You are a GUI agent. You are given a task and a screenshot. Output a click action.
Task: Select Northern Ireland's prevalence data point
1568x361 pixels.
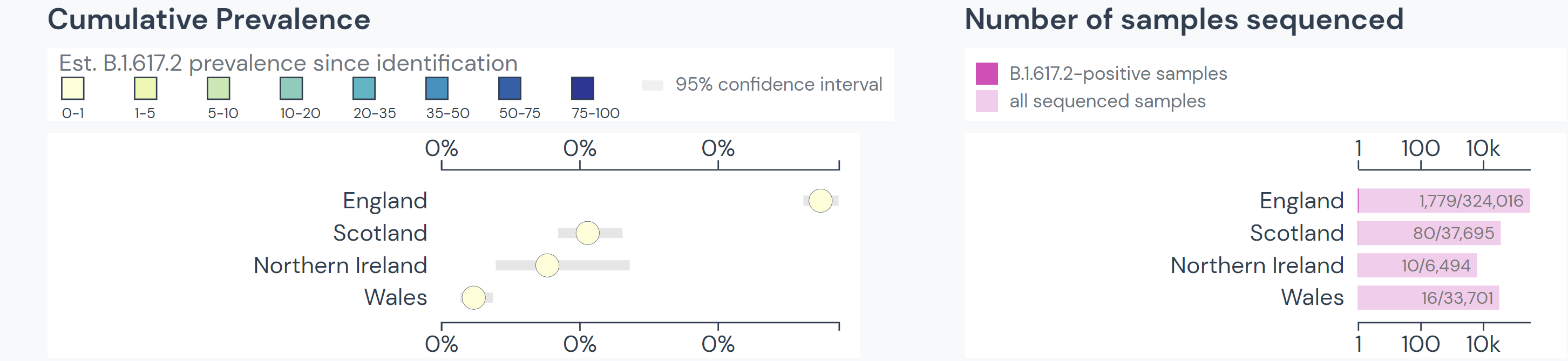point(547,265)
